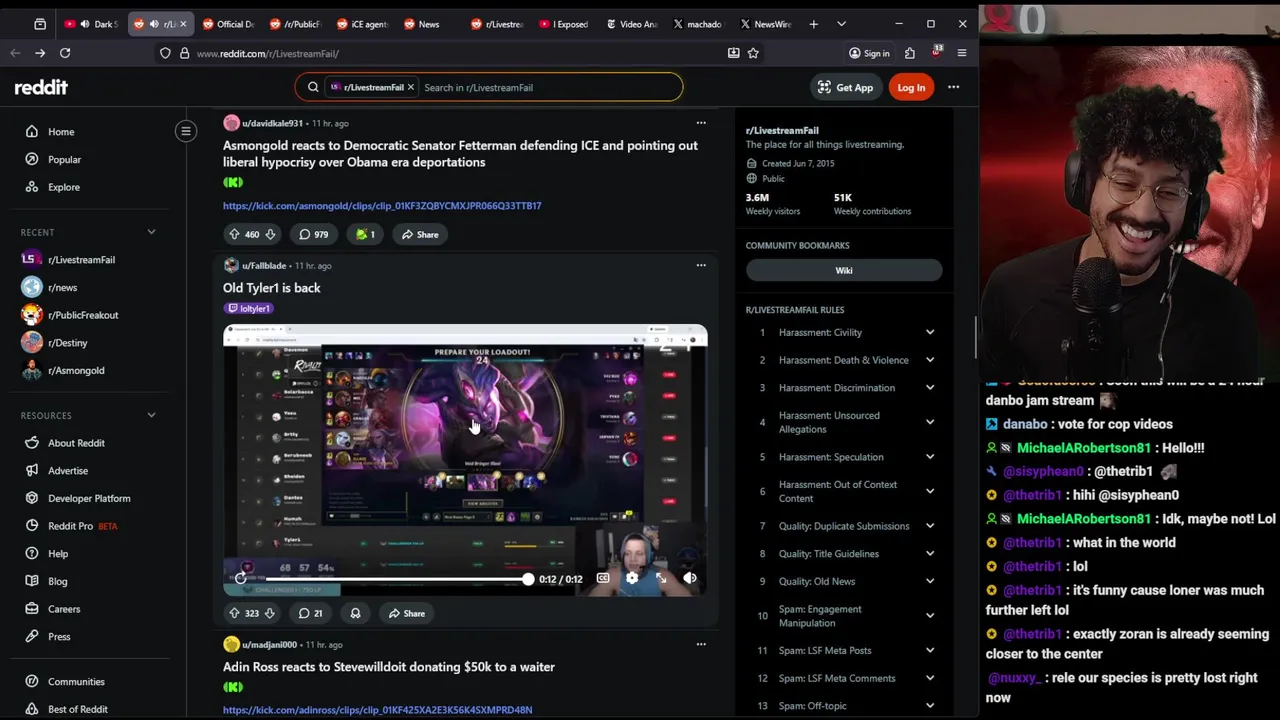Click the award button showing 1
1280x720 pixels.
(365, 234)
